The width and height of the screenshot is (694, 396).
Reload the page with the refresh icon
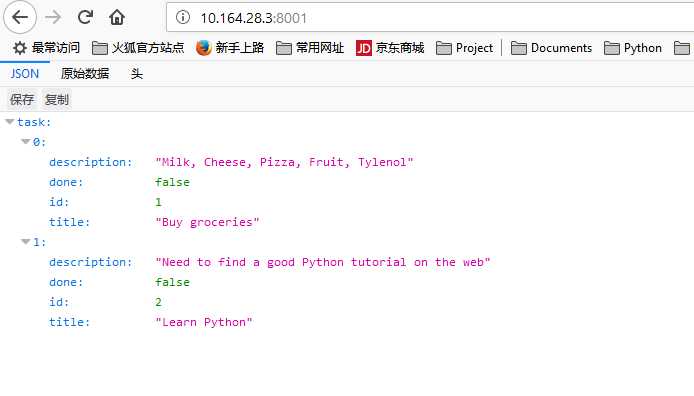85,17
